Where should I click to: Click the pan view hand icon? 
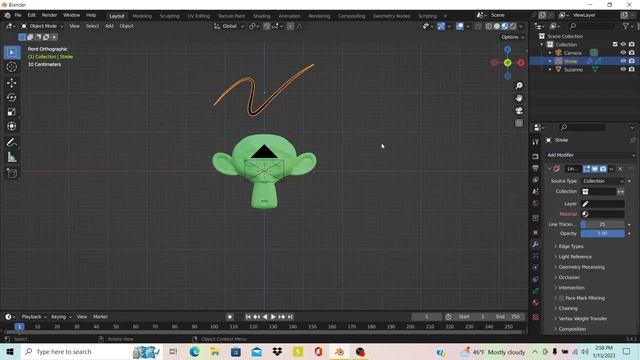point(519,98)
